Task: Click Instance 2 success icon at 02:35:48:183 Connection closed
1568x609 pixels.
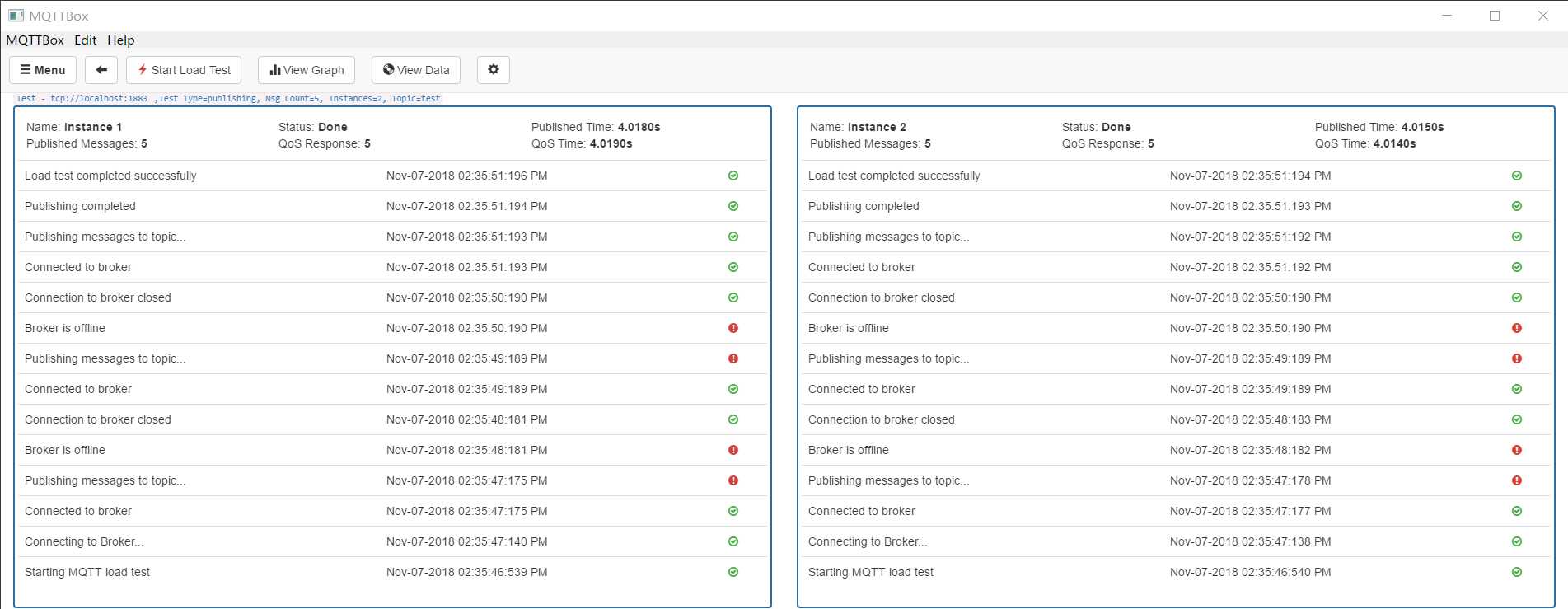Action: tap(1517, 419)
